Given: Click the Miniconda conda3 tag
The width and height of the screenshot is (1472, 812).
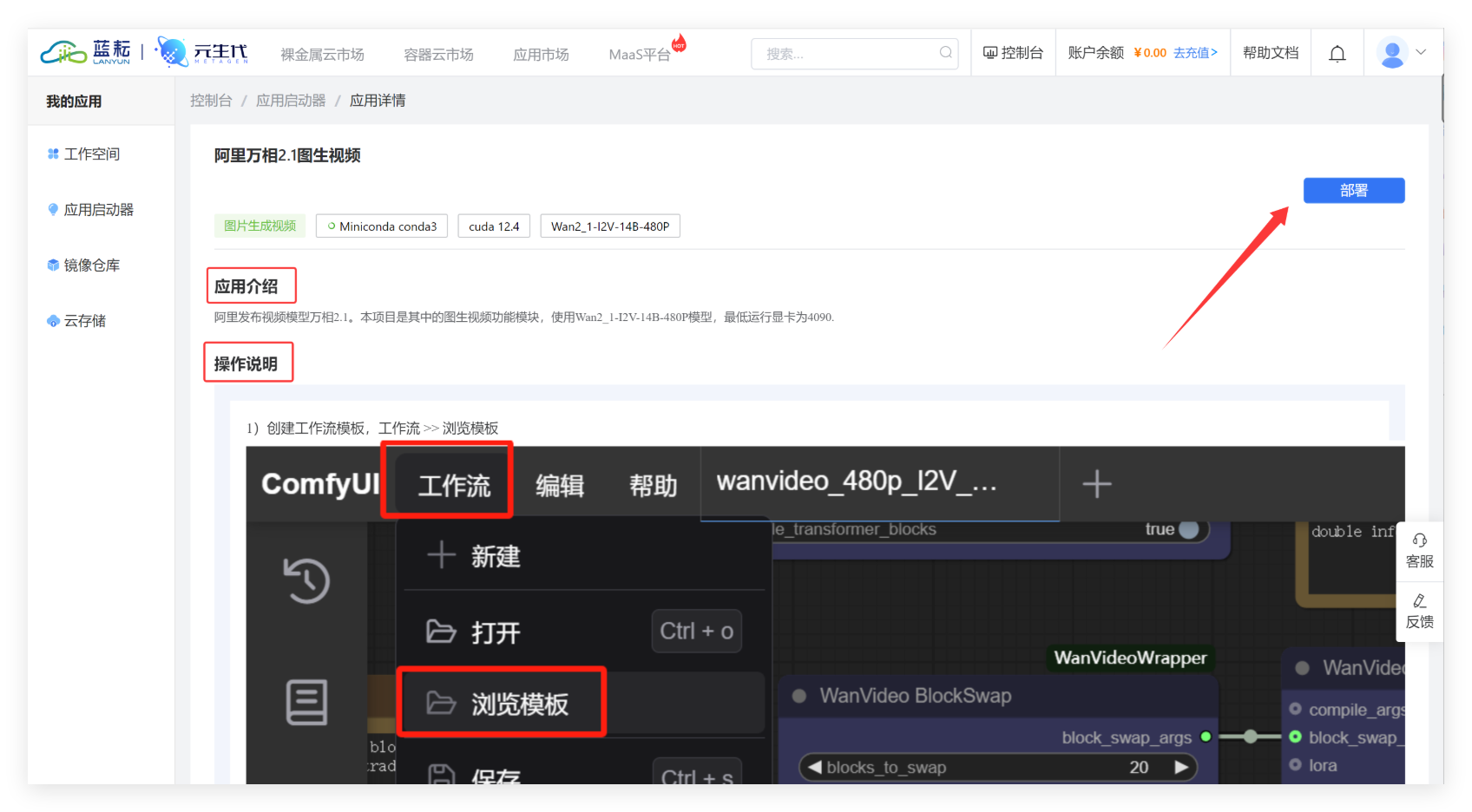Looking at the screenshot, I should pos(382,226).
